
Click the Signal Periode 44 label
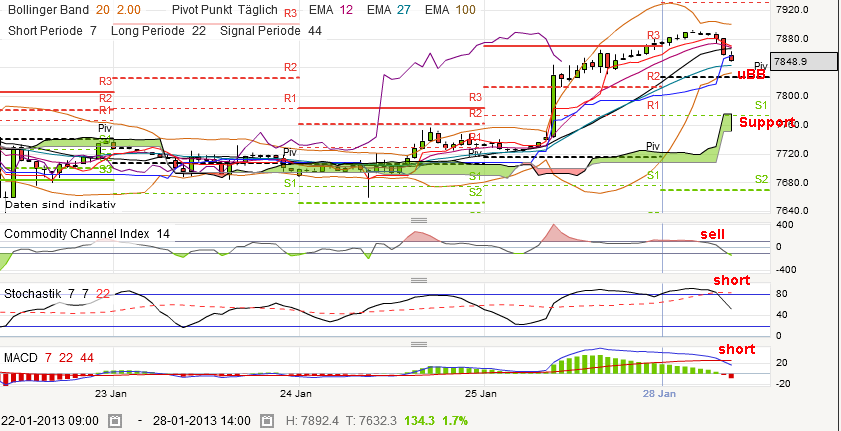[271, 31]
